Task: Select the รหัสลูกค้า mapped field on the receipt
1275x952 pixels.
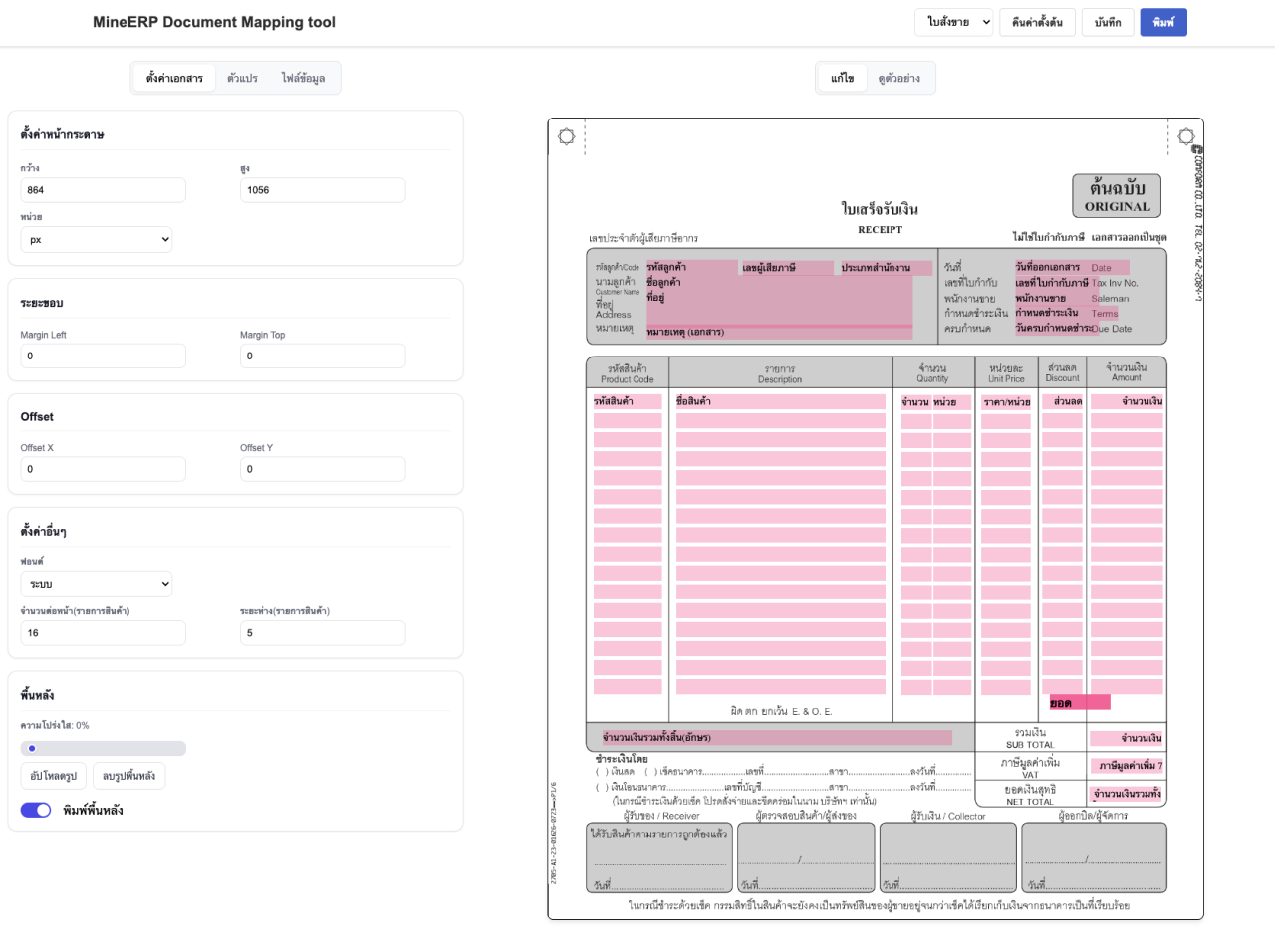Action: click(x=689, y=267)
